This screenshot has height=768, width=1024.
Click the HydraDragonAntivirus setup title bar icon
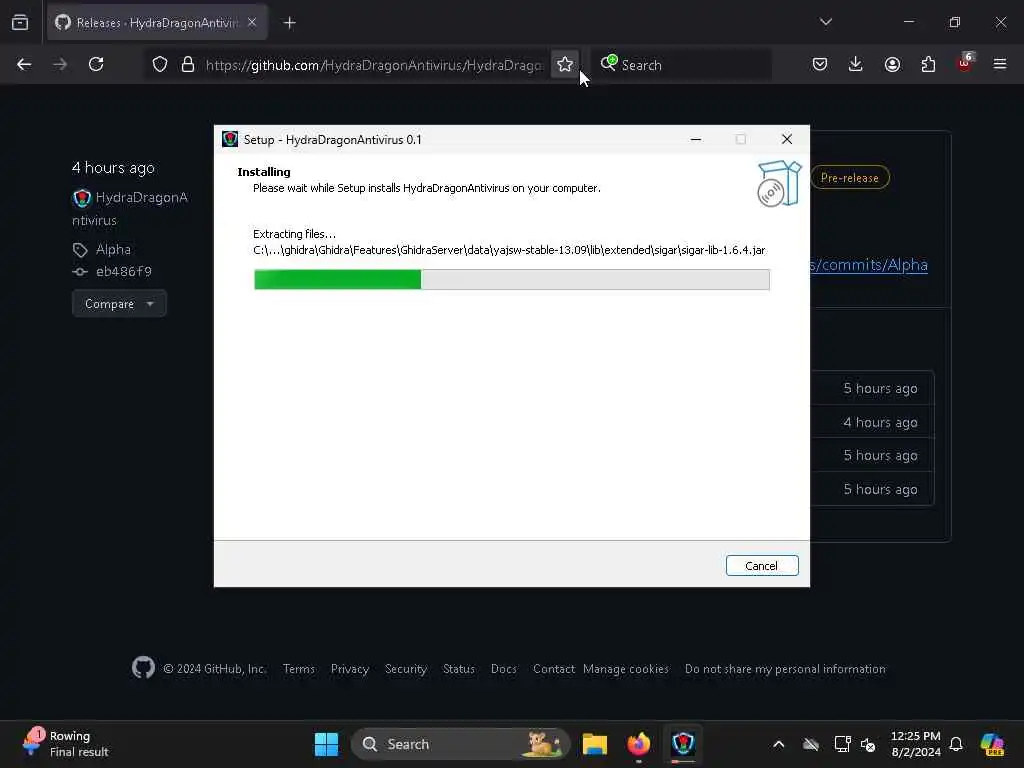click(230, 139)
